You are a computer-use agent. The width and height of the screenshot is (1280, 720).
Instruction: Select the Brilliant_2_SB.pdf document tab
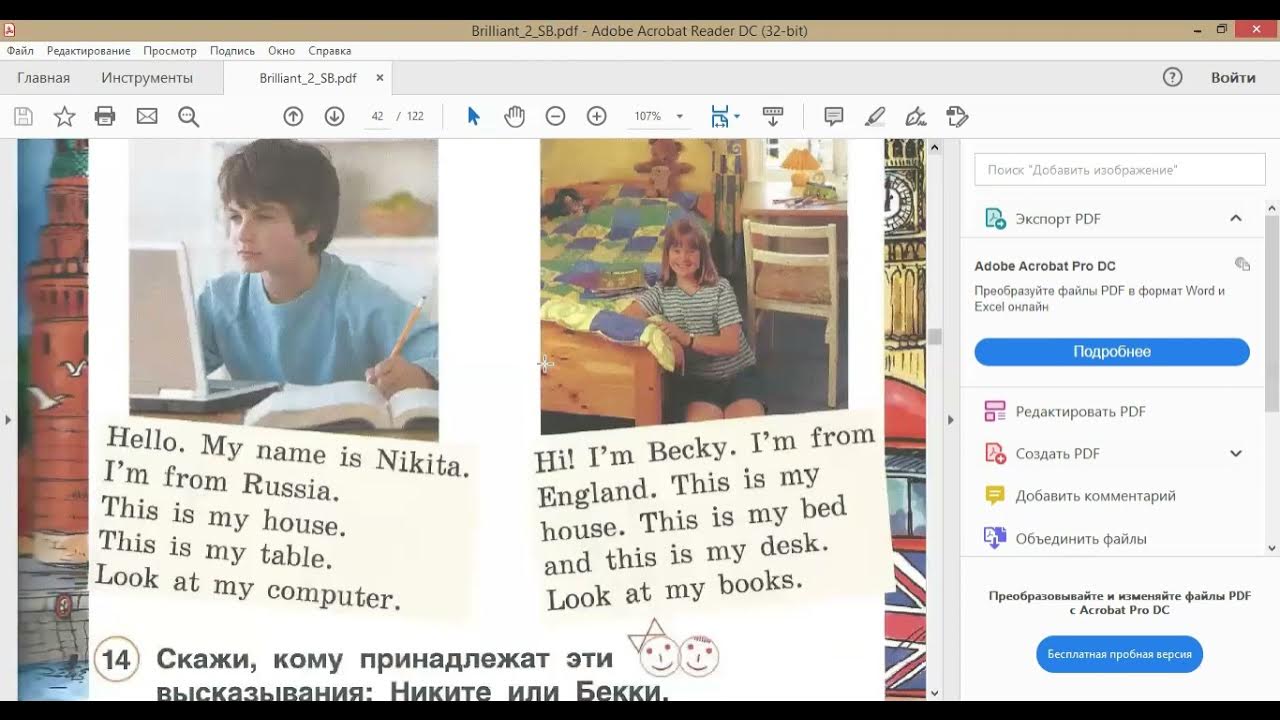coord(308,78)
